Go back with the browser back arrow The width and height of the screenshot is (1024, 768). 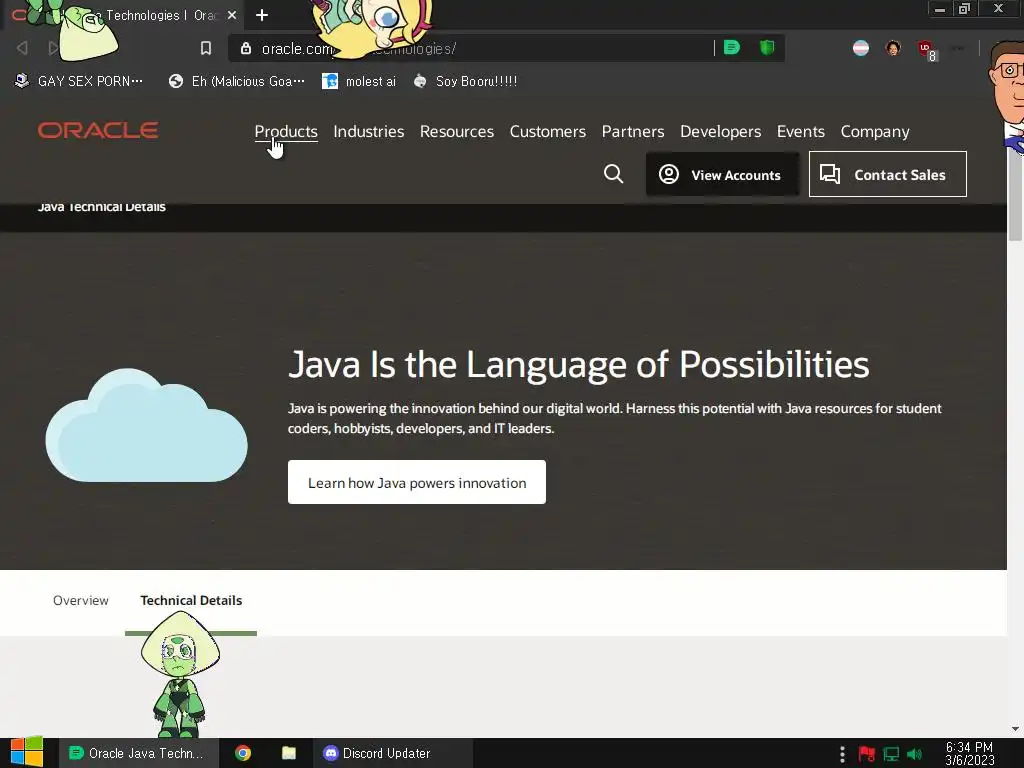[22, 48]
